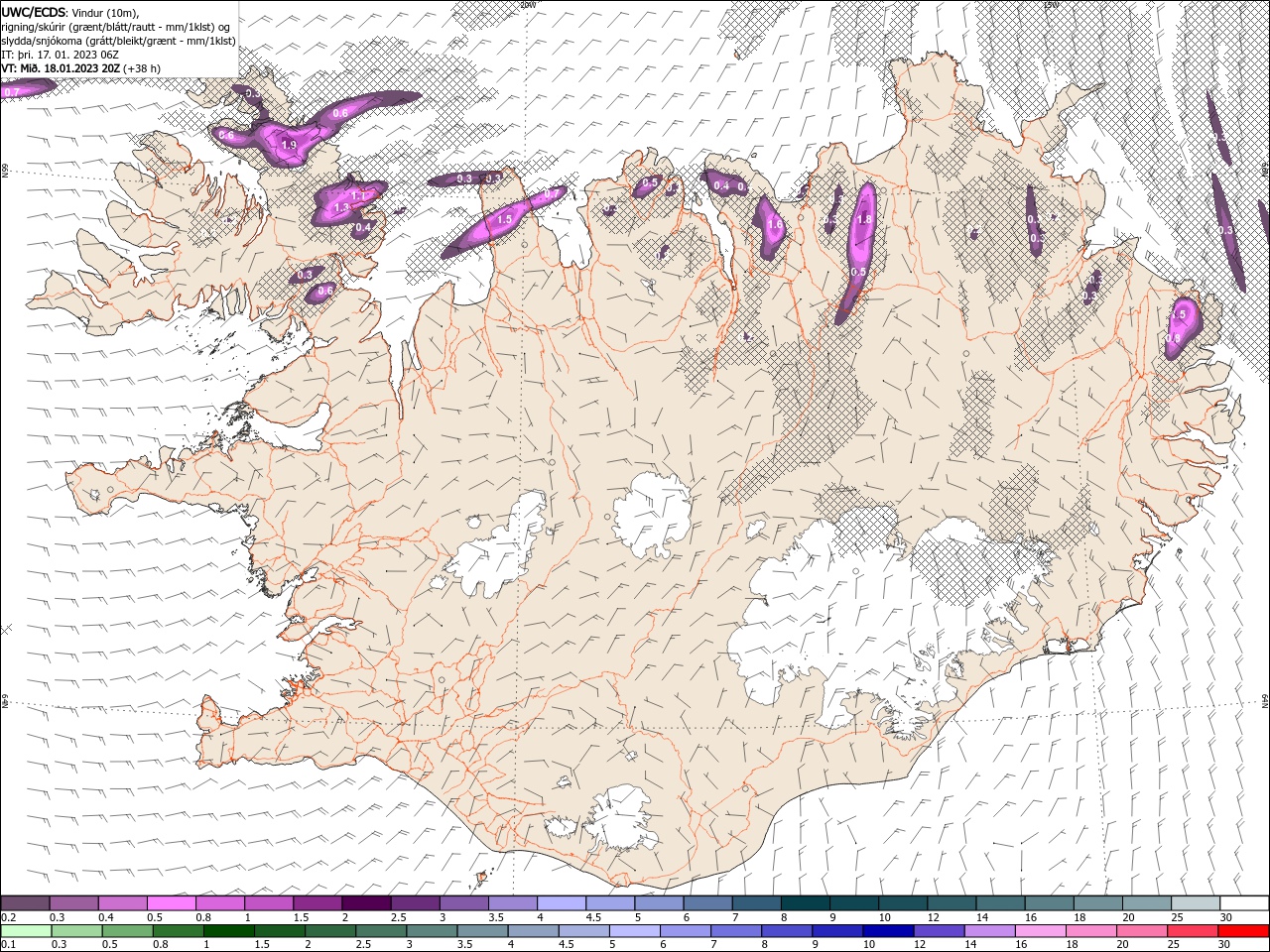Click the 1.3 precipitation value on the map
This screenshot has width=1270, height=952.
click(341, 208)
